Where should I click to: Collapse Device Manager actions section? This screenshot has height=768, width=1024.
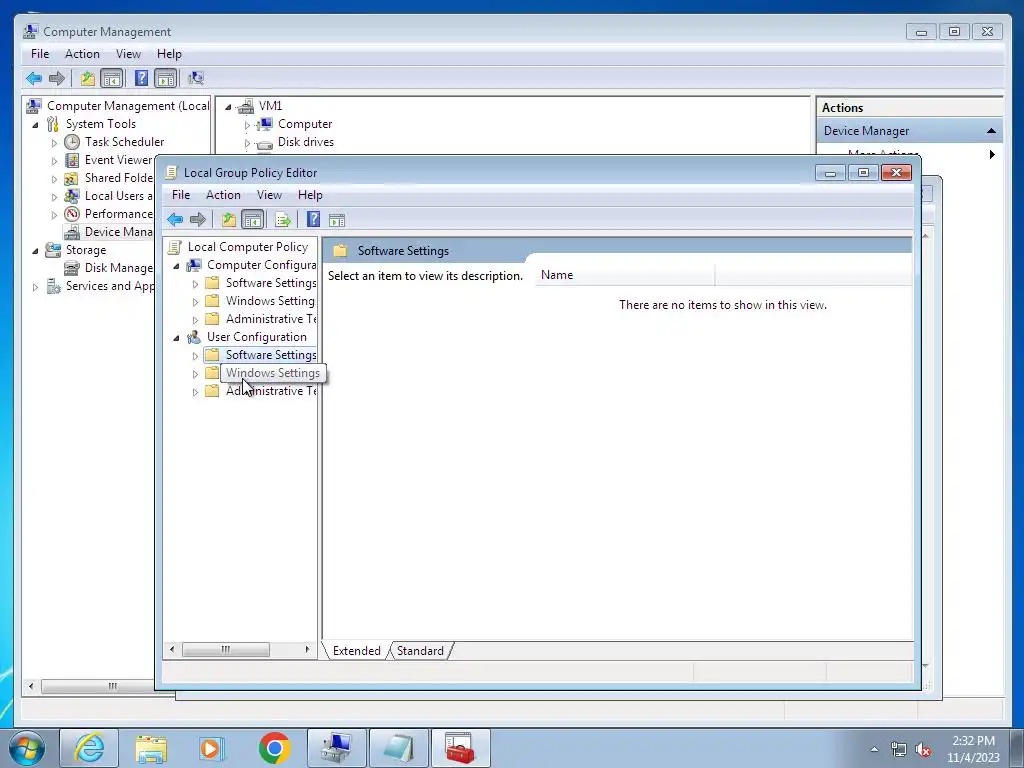coord(991,131)
